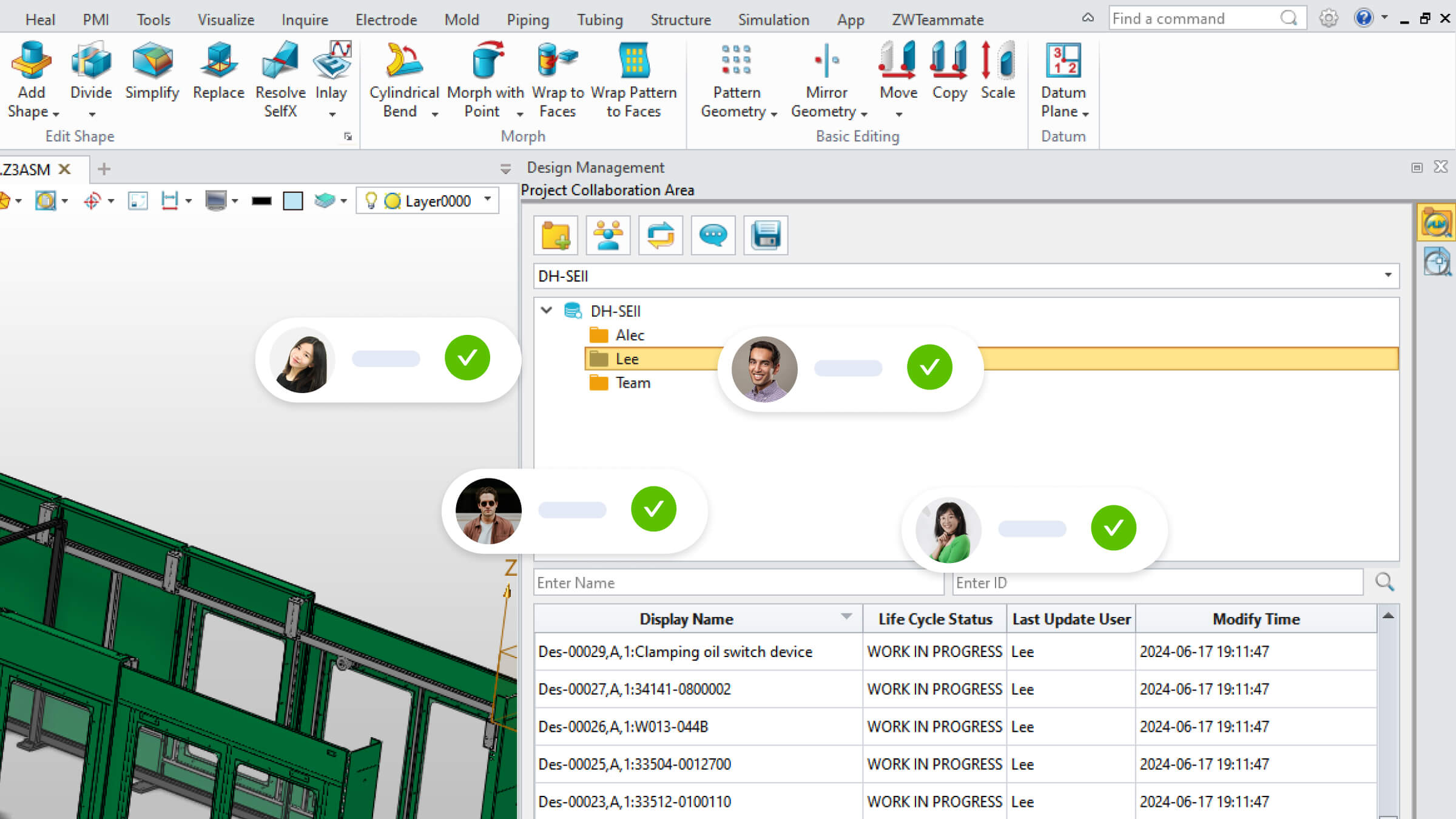This screenshot has width=1456, height=819.
Task: Open the team members icon
Action: pyautogui.click(x=608, y=235)
